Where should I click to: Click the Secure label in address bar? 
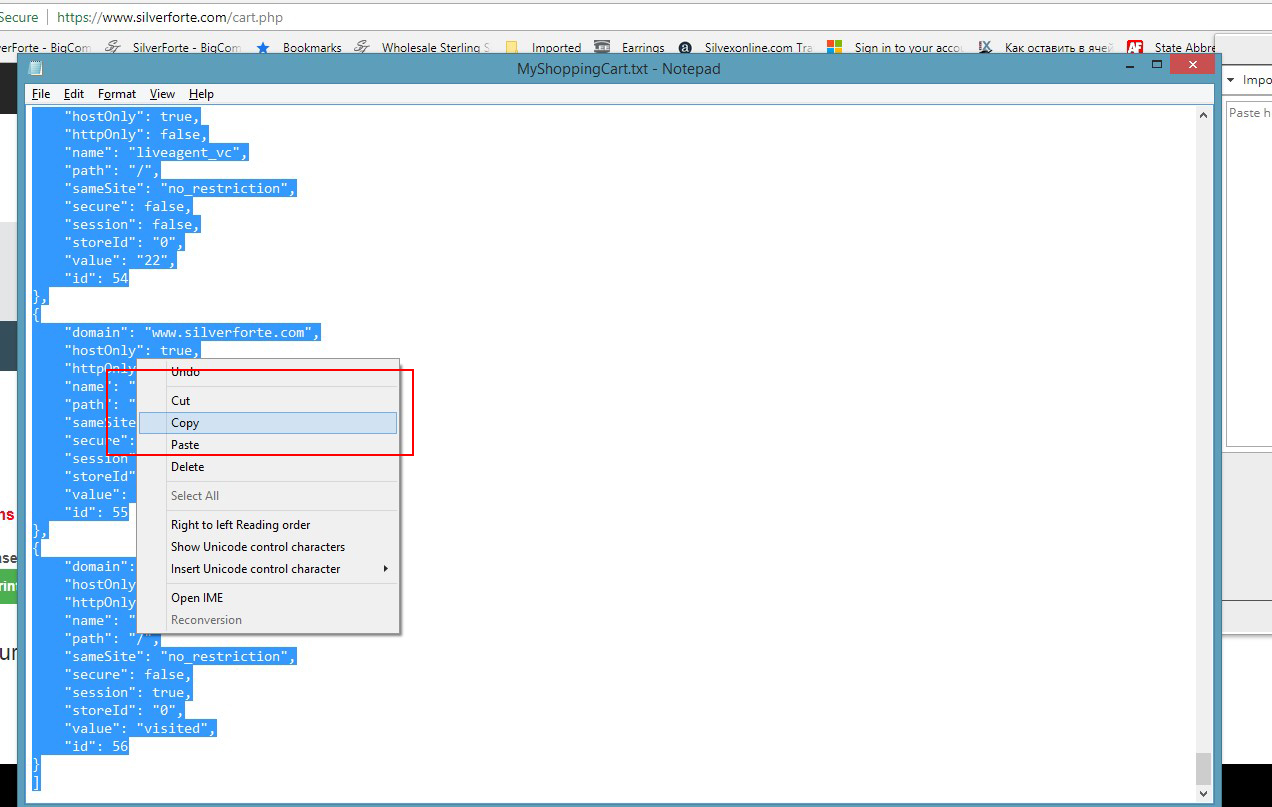19,17
